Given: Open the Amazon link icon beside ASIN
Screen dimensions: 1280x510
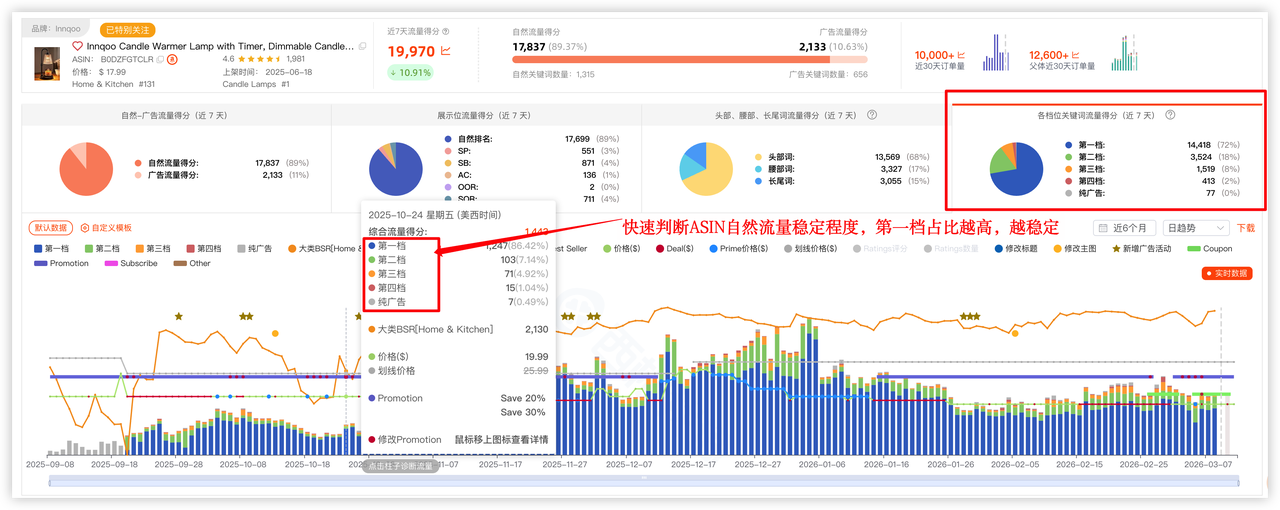Looking at the screenshot, I should coord(172,59).
